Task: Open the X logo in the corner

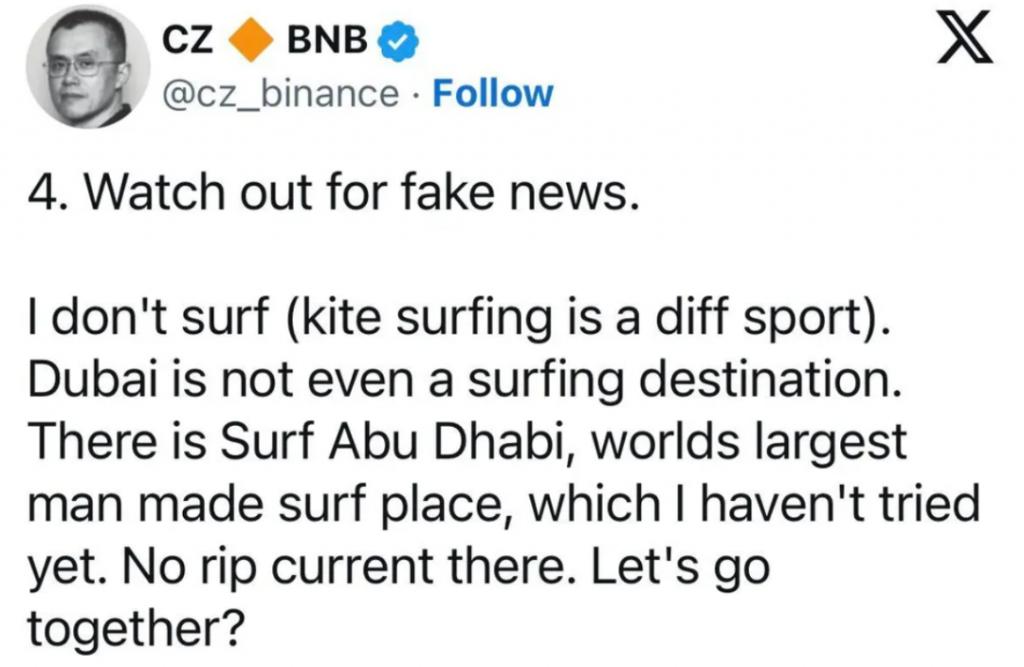Action: [966, 41]
